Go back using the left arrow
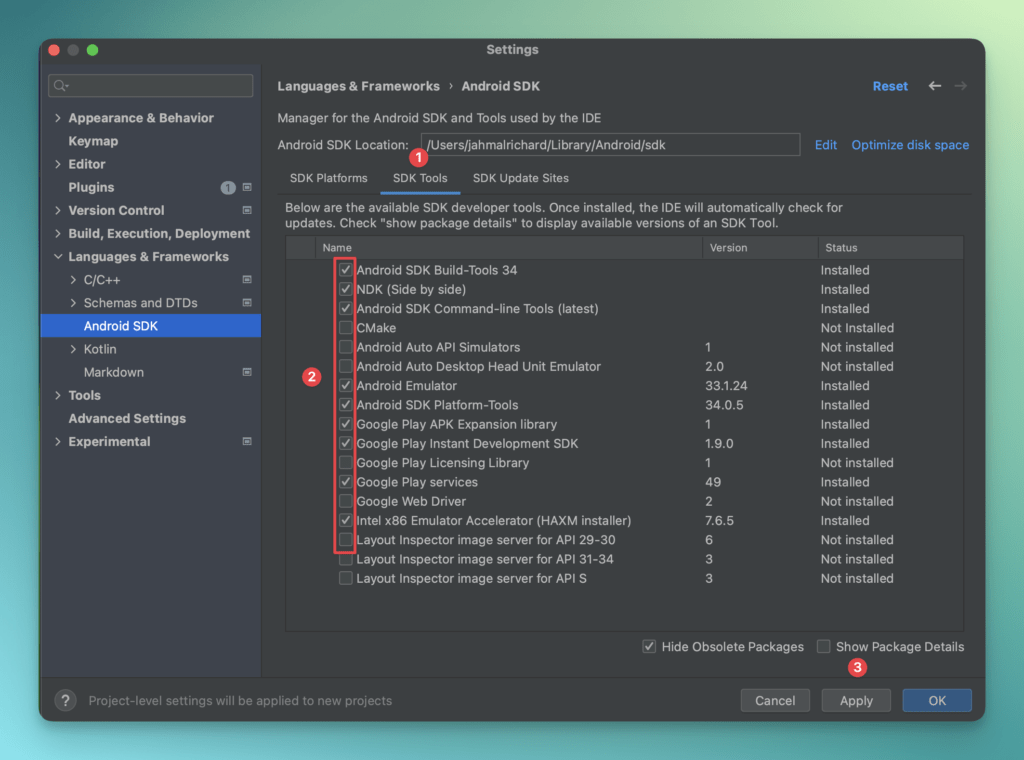Viewport: 1024px width, 760px height. point(935,86)
